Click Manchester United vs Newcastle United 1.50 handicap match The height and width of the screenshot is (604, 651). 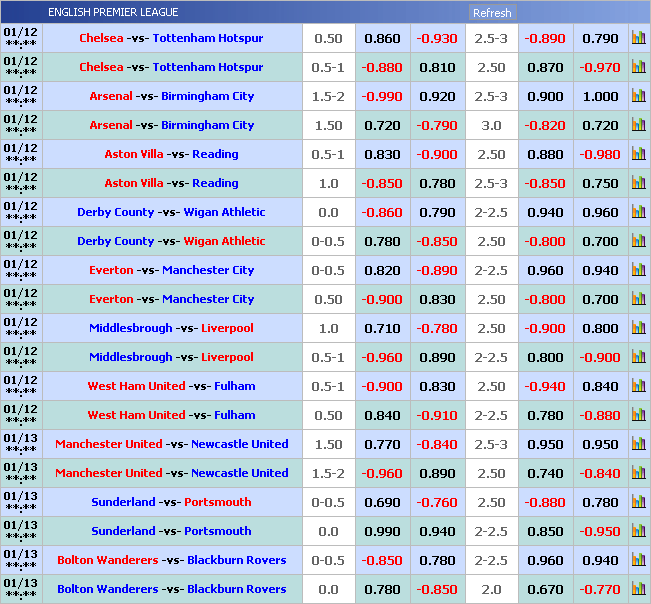point(171,445)
